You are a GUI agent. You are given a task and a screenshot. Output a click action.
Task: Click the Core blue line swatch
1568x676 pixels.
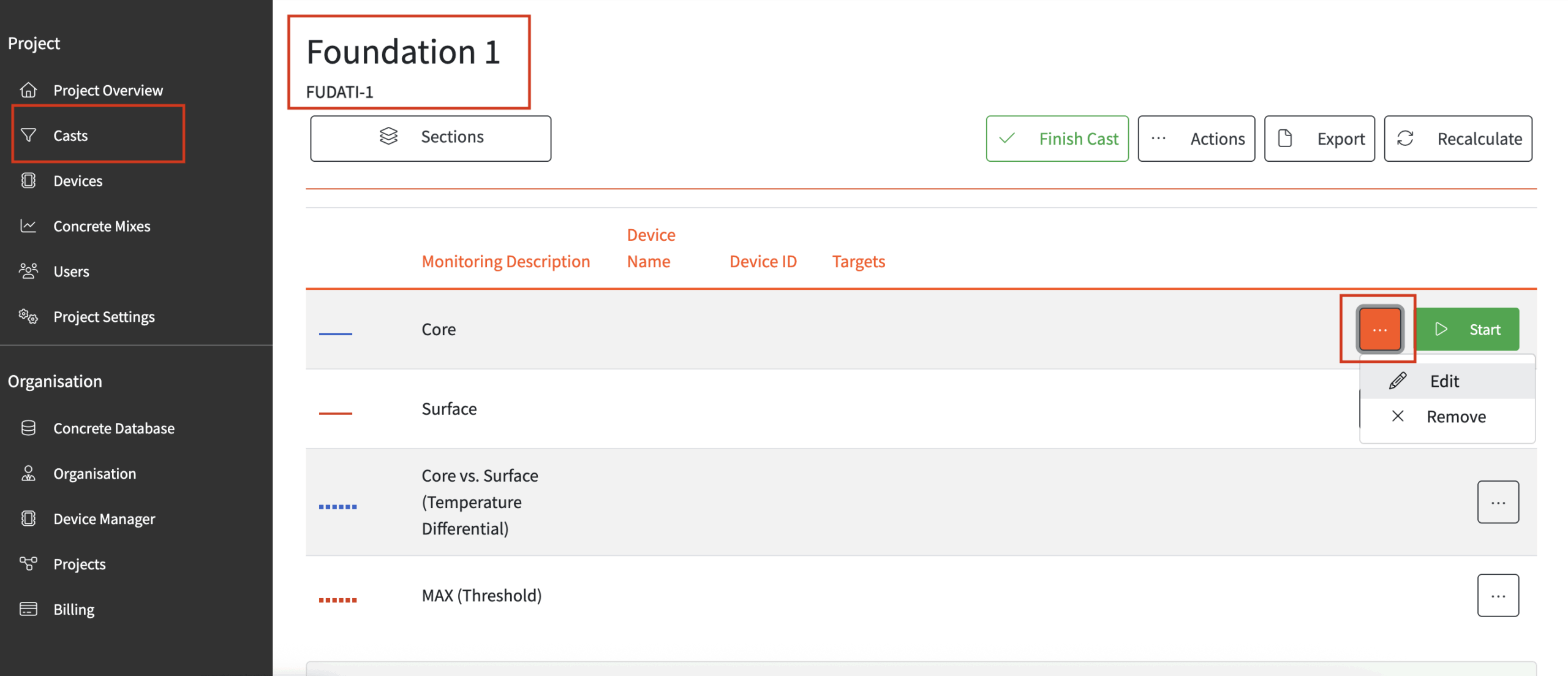point(336,333)
